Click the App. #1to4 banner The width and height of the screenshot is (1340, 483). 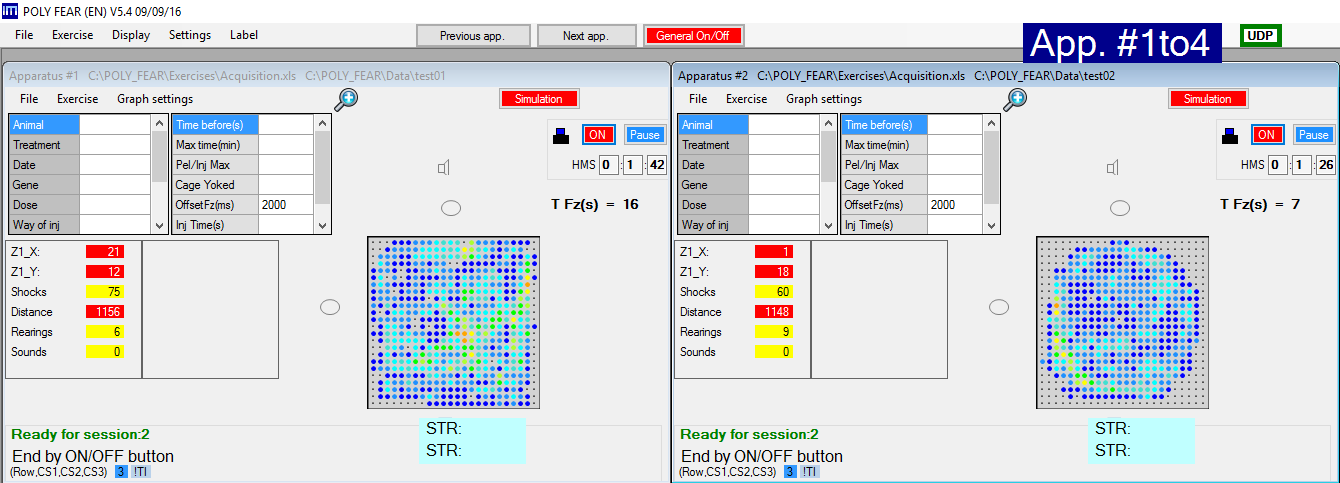tap(1120, 43)
